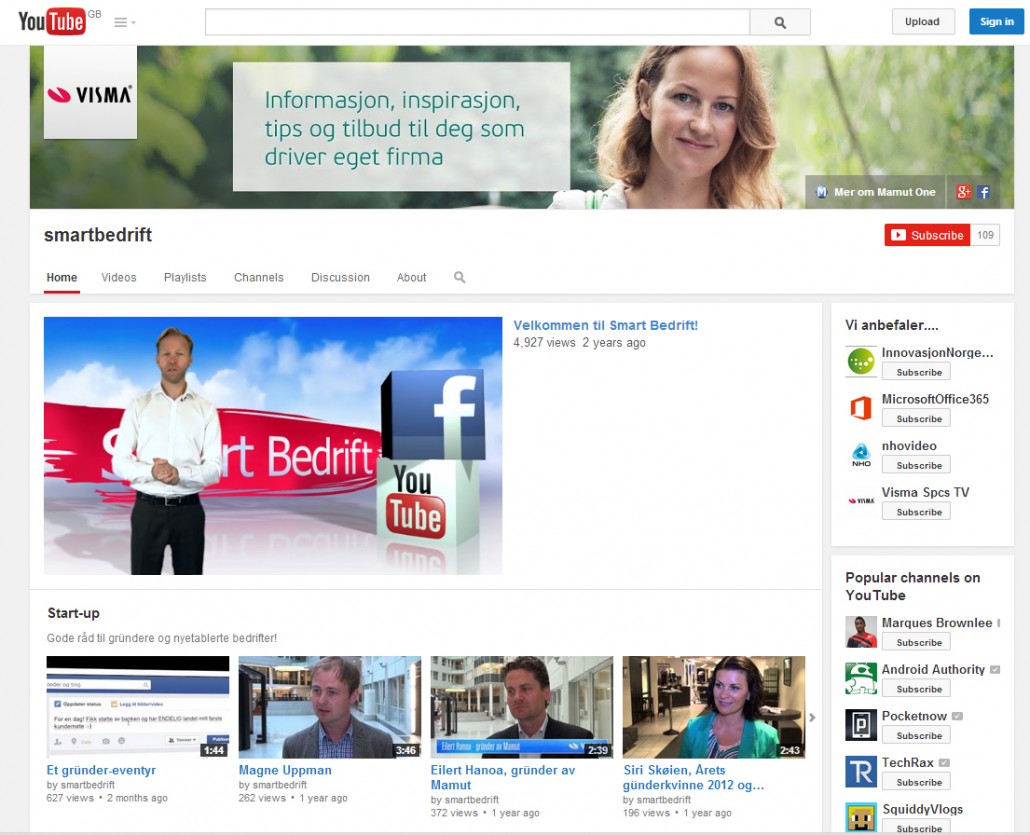
Task: Open the guide menu dropdown beside logo
Action: [x=125, y=22]
